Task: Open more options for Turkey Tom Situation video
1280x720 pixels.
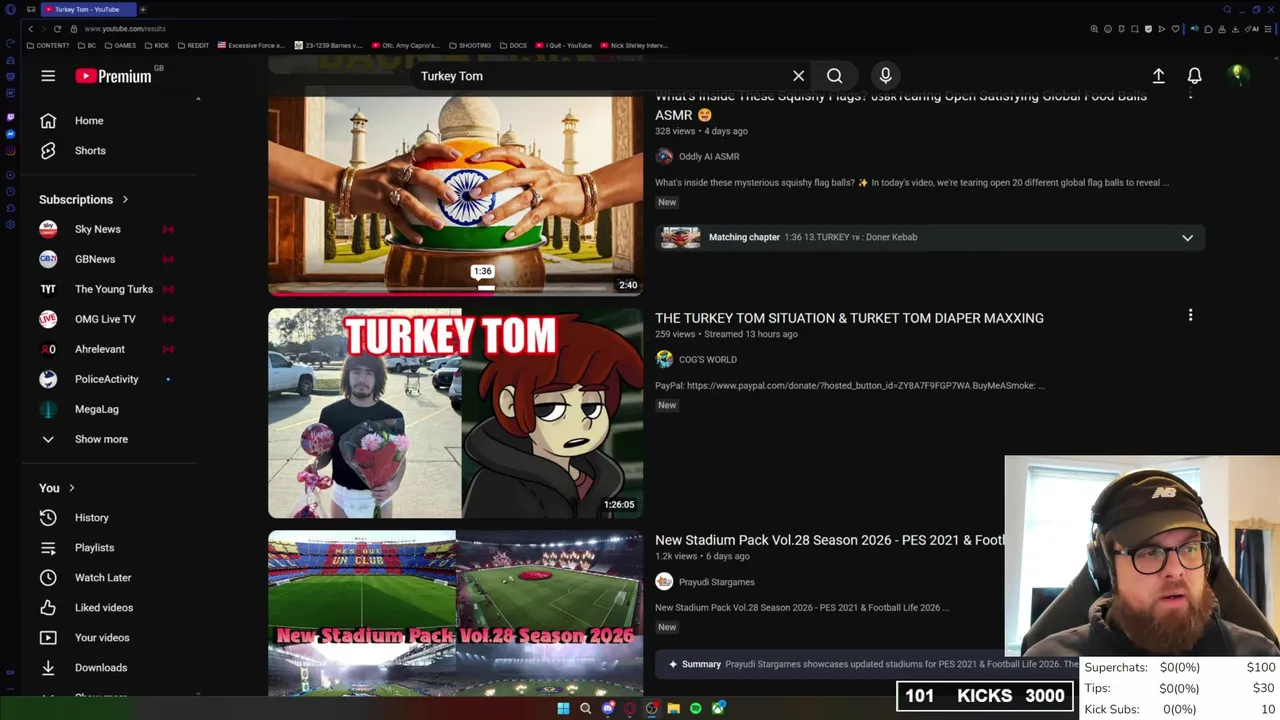Action: (1190, 316)
